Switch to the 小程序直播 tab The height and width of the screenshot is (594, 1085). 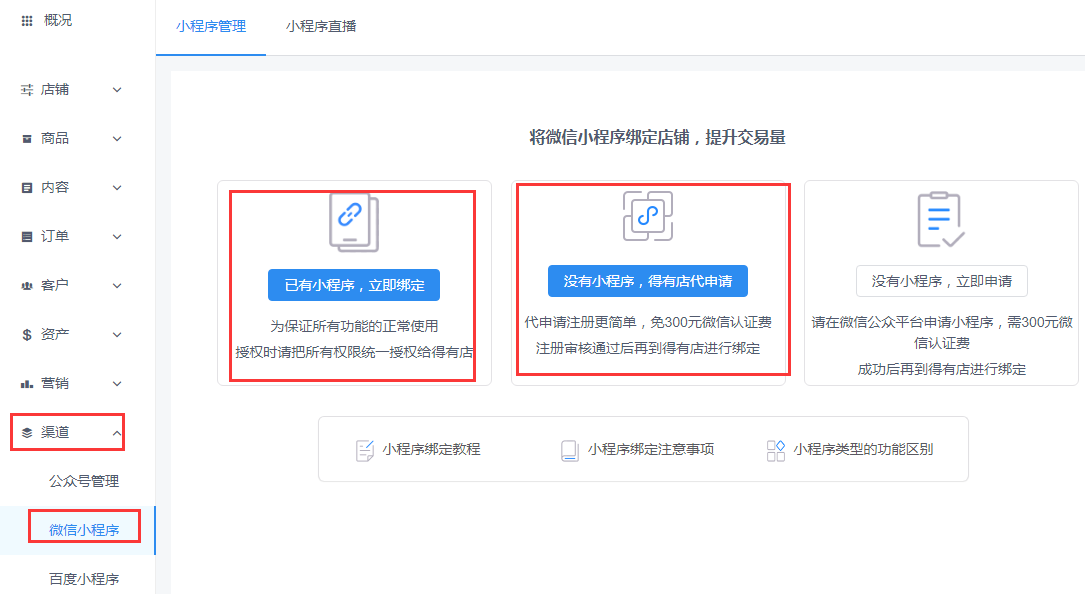click(x=321, y=26)
